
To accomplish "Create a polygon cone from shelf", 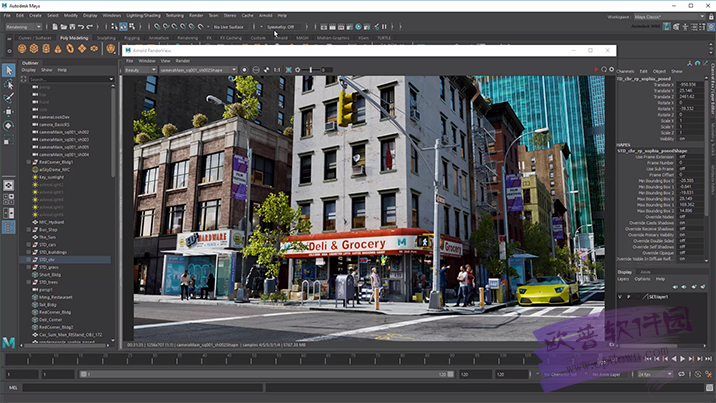I will pyautogui.click(x=58, y=48).
